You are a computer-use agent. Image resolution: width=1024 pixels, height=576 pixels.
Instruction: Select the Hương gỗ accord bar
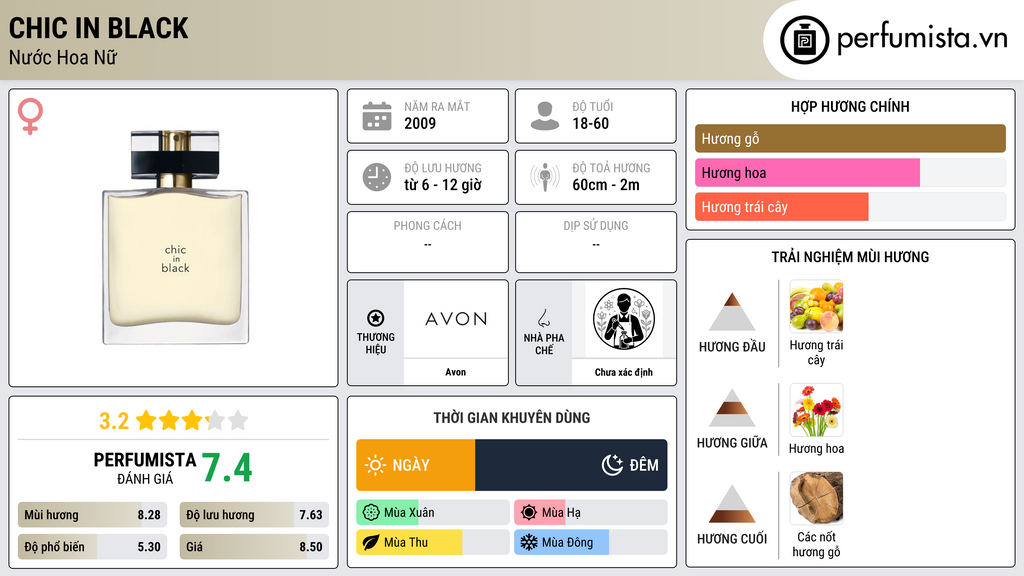click(850, 138)
